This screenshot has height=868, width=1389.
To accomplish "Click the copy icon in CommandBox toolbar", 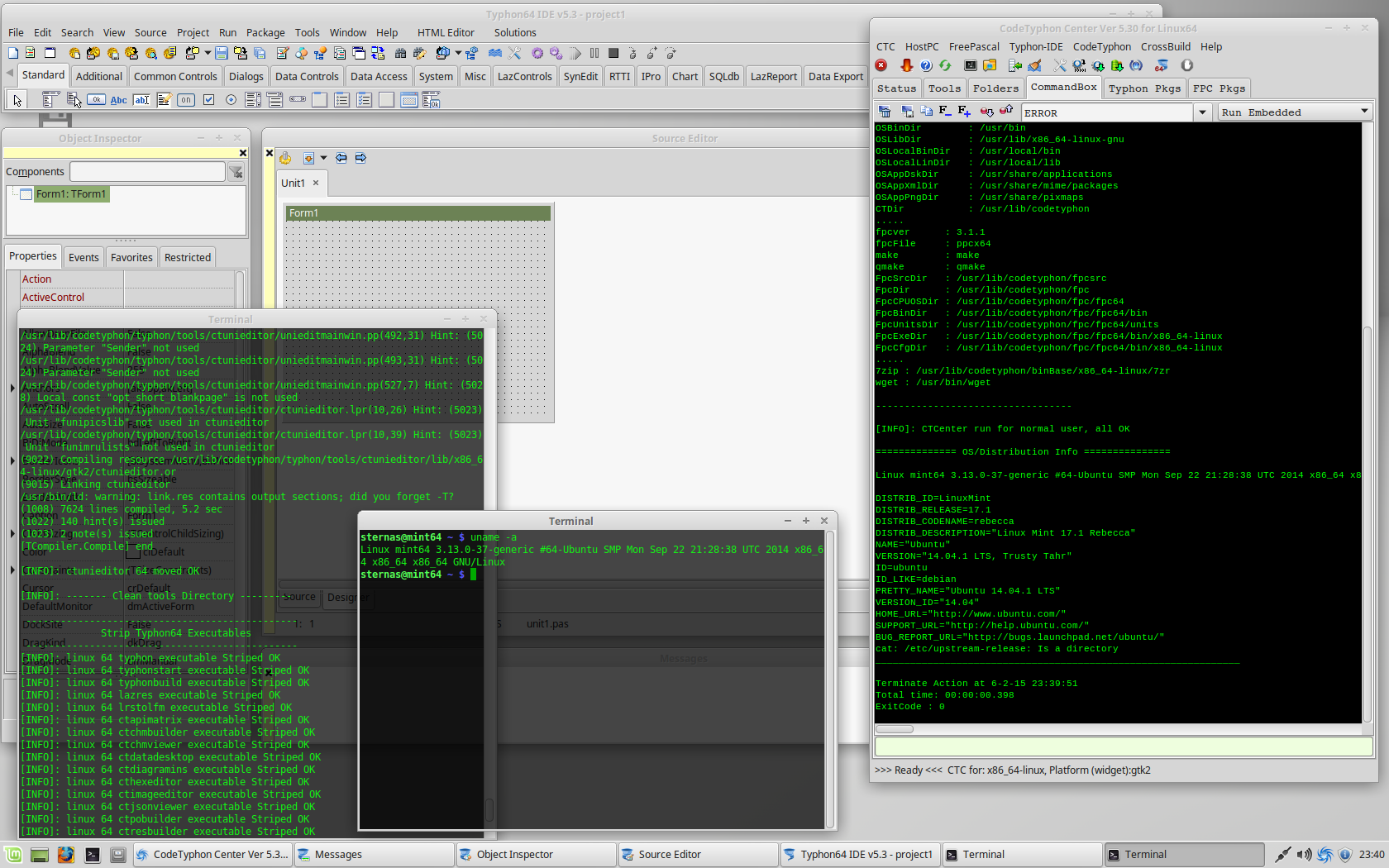I will click(926, 111).
